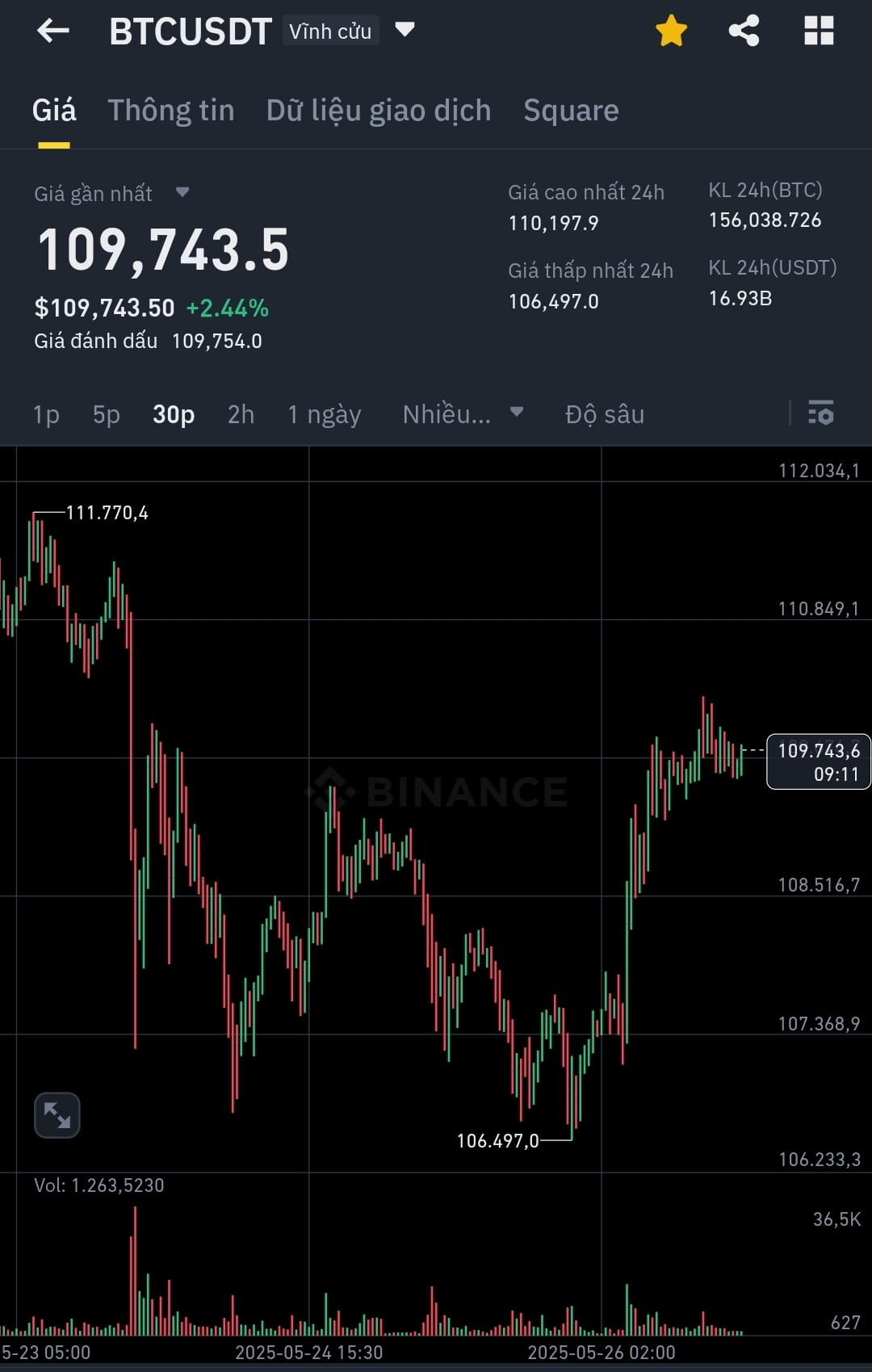
Task: Switch to 'Dữ liệu giao dịch' tab
Action: (379, 110)
